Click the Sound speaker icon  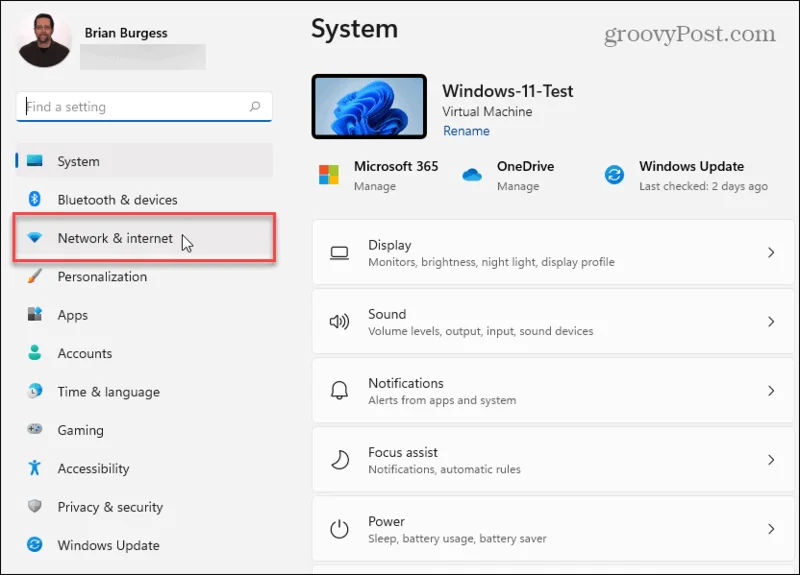point(339,321)
